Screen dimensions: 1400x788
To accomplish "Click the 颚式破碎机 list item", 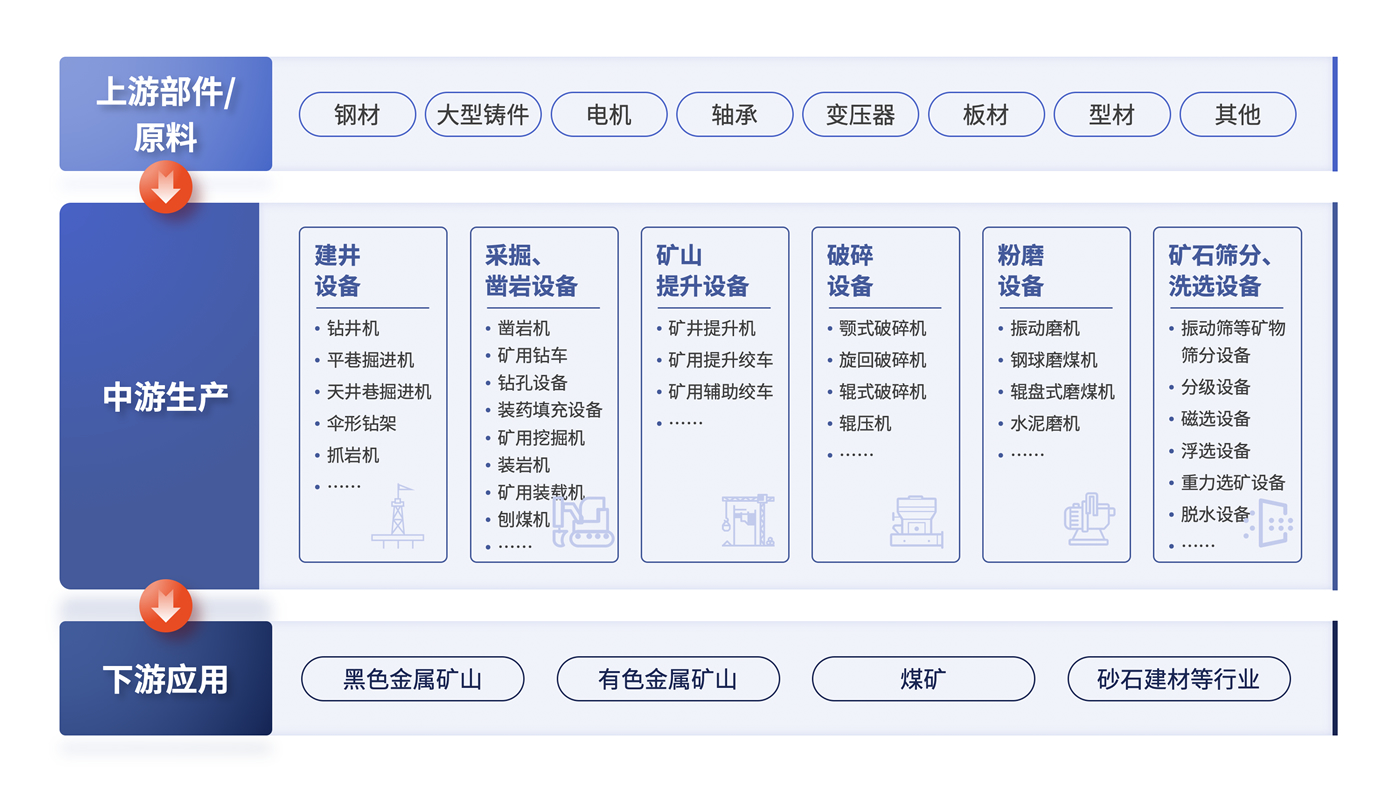I will tap(882, 328).
